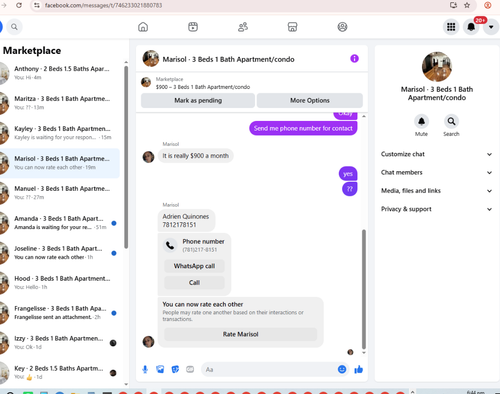The width and height of the screenshot is (500, 394).
Task: Open Hood conversation in list
Action: [60, 283]
